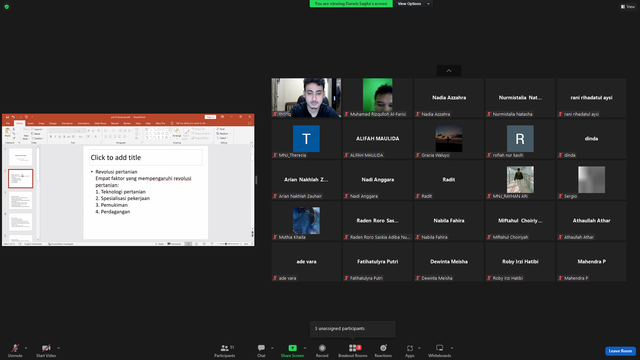Switch to PowerPoint Slide Show tab
The width and height of the screenshot is (640, 360).
point(100,123)
